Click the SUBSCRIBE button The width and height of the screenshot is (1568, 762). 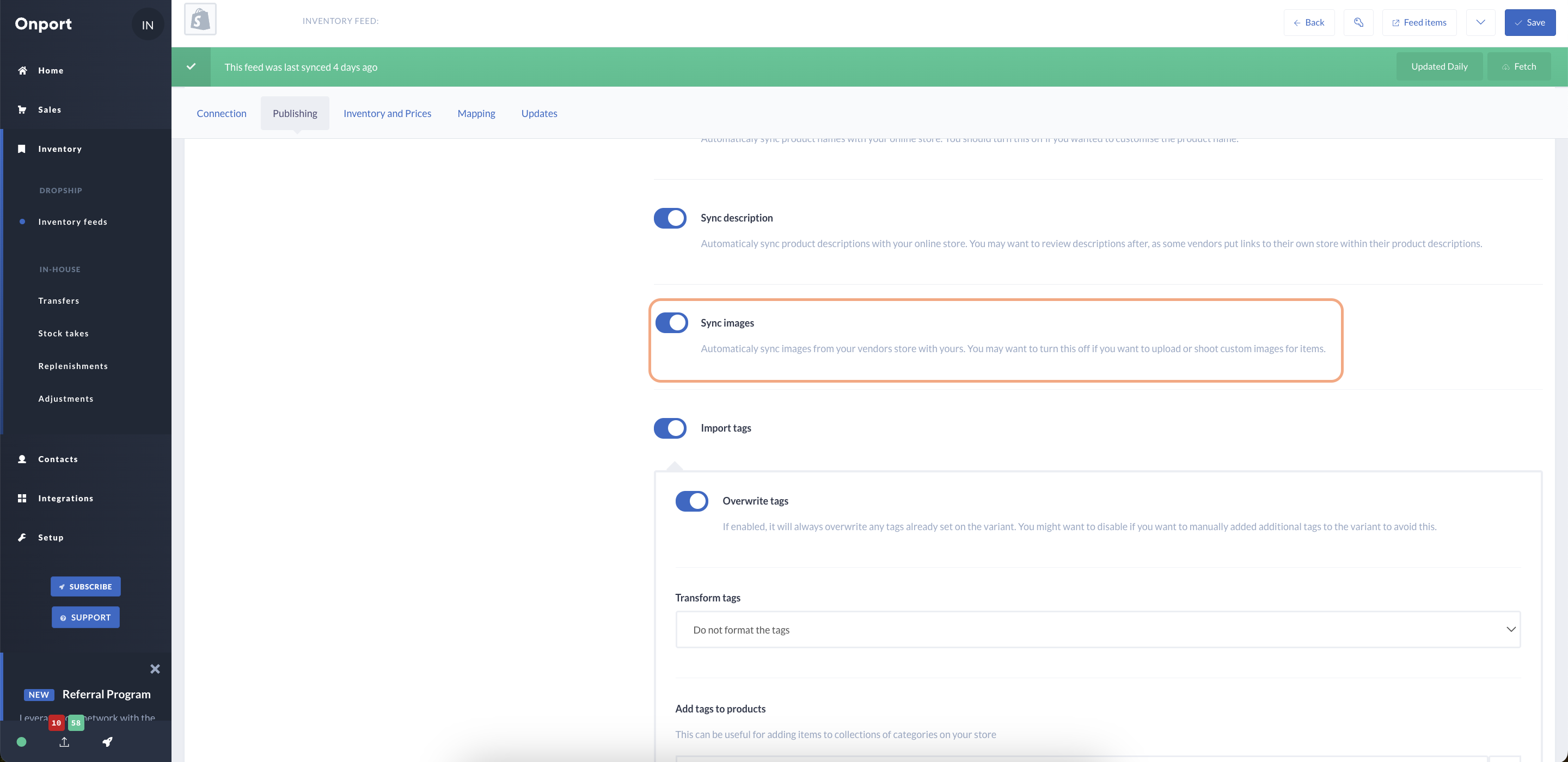coord(85,587)
